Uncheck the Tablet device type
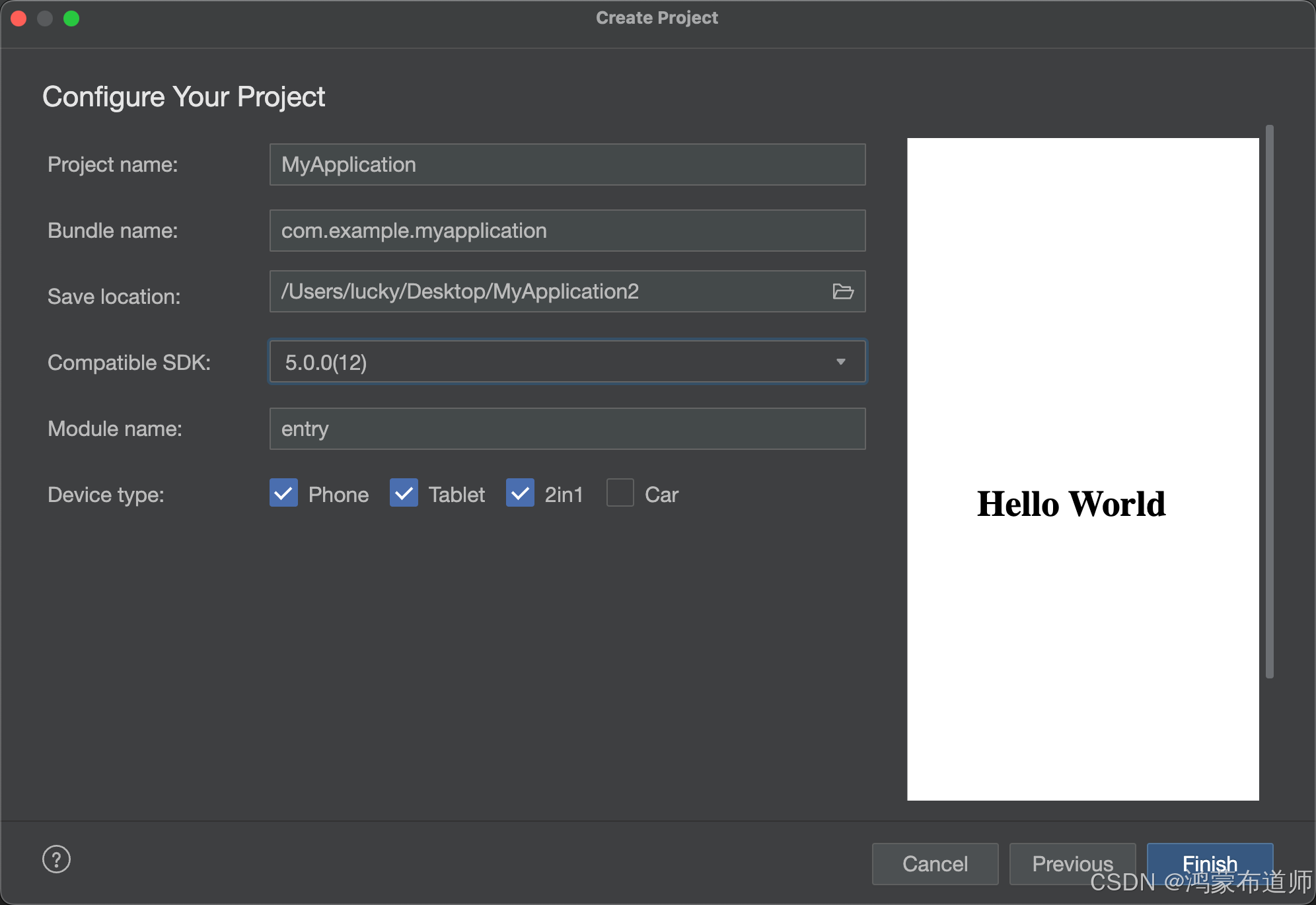The width and height of the screenshot is (1316, 905). (404, 493)
